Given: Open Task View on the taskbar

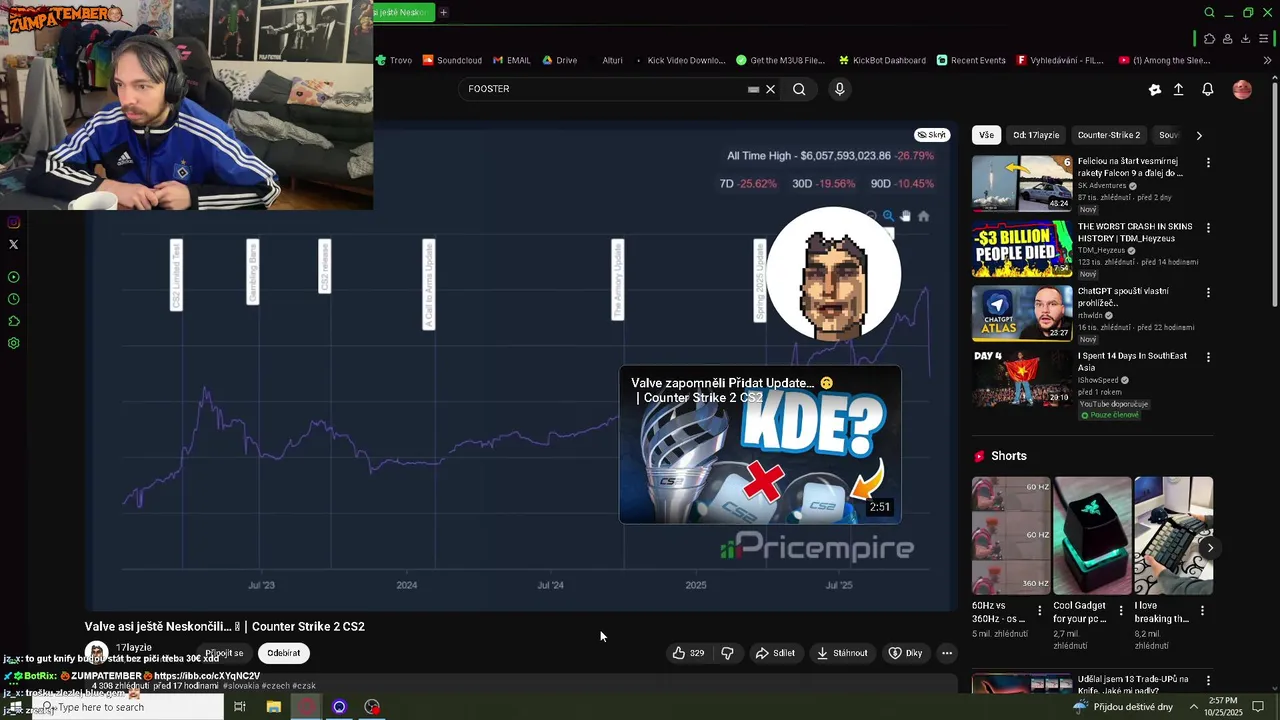Looking at the screenshot, I should point(240,707).
